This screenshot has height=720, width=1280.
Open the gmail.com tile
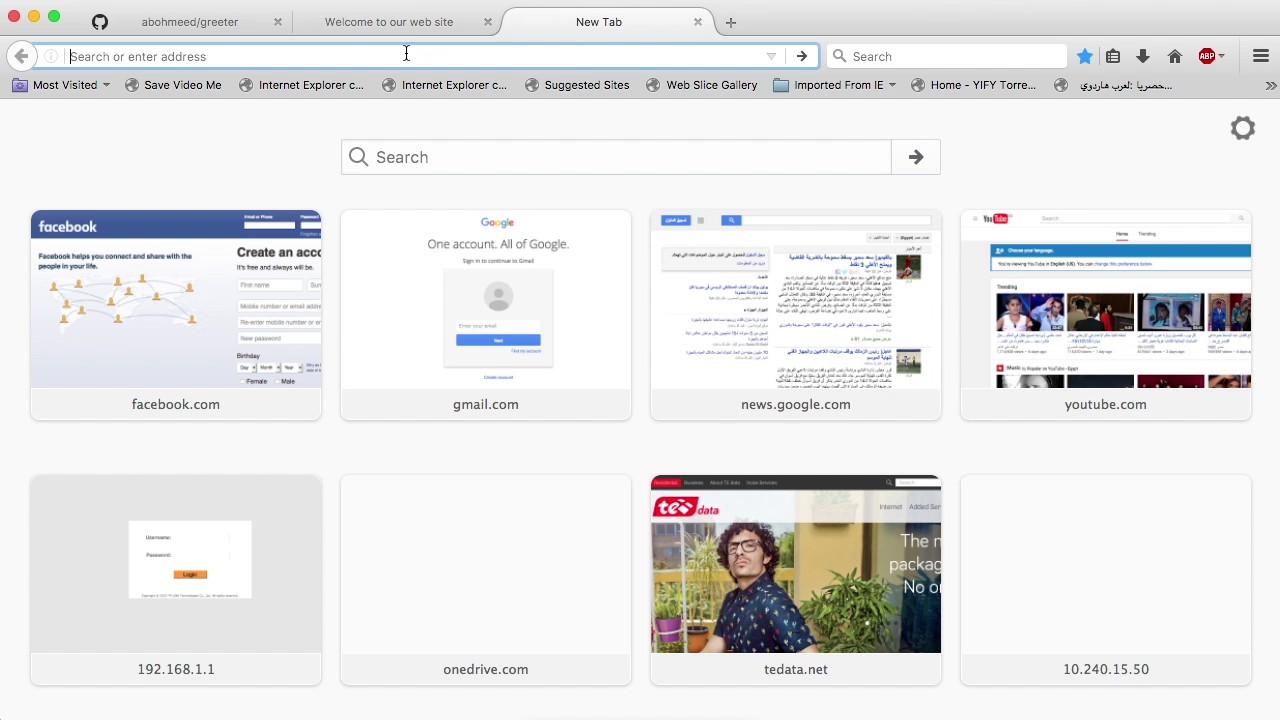pos(486,315)
